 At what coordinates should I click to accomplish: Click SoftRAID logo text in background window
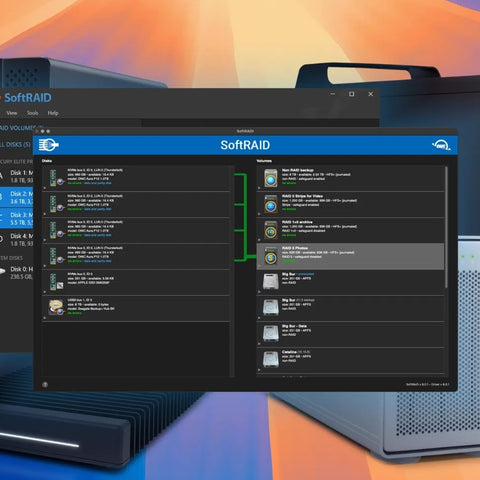click(28, 98)
